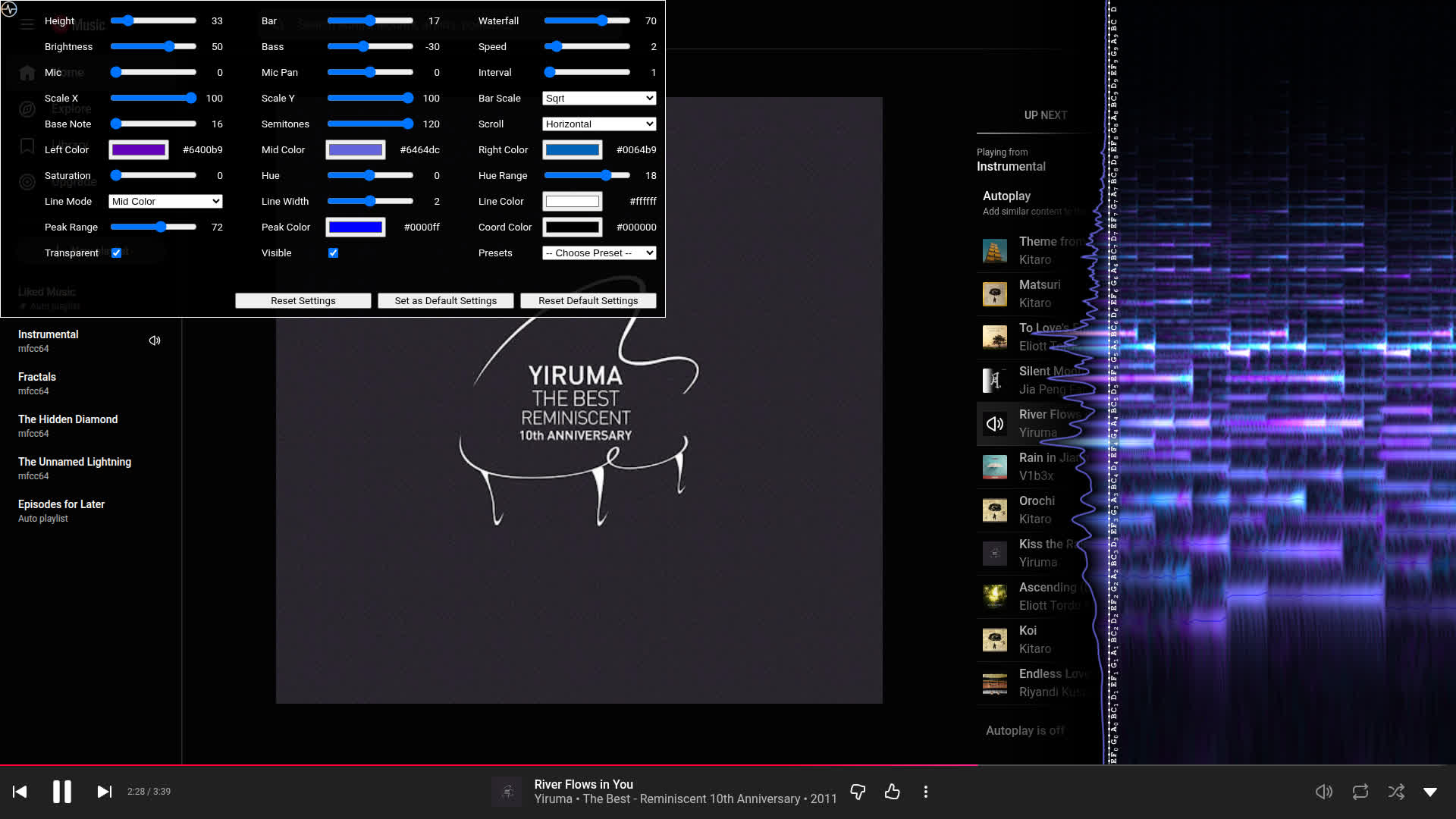Click the Orochi album thumbnail
1456x819 pixels.
click(x=995, y=510)
